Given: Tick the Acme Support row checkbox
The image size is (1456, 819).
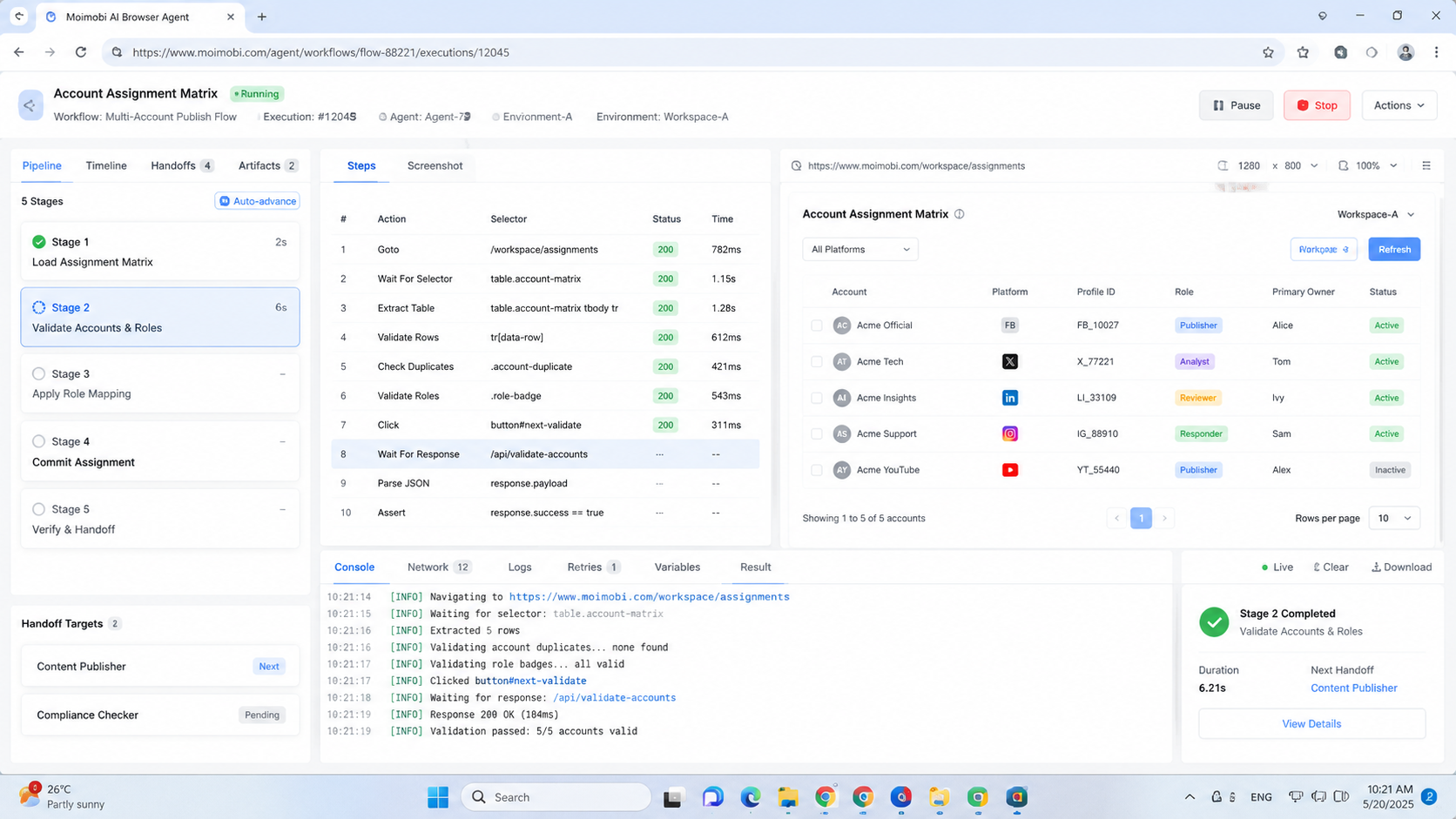Looking at the screenshot, I should coord(816,433).
